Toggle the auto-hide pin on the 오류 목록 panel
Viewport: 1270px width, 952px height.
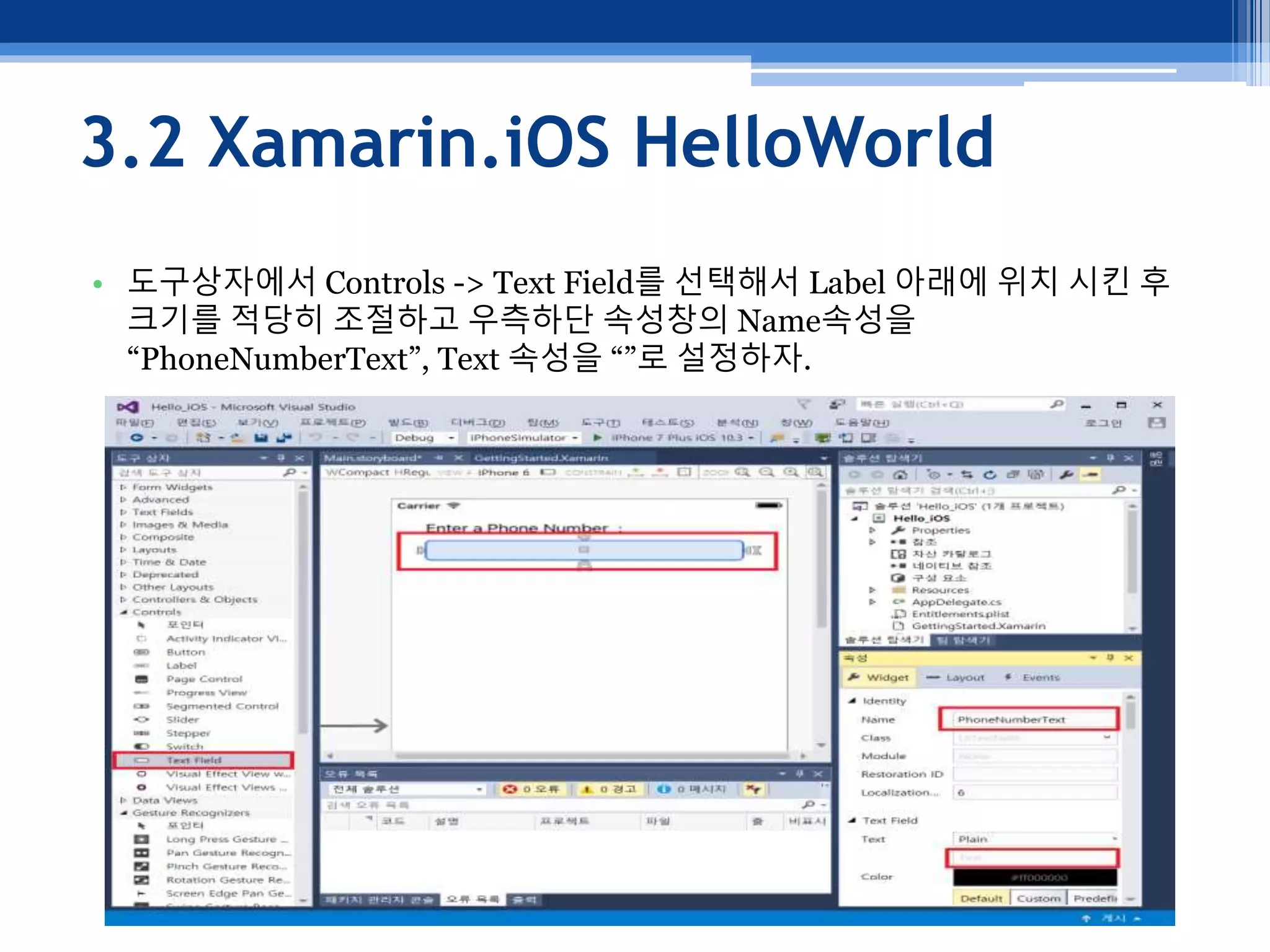click(x=800, y=773)
